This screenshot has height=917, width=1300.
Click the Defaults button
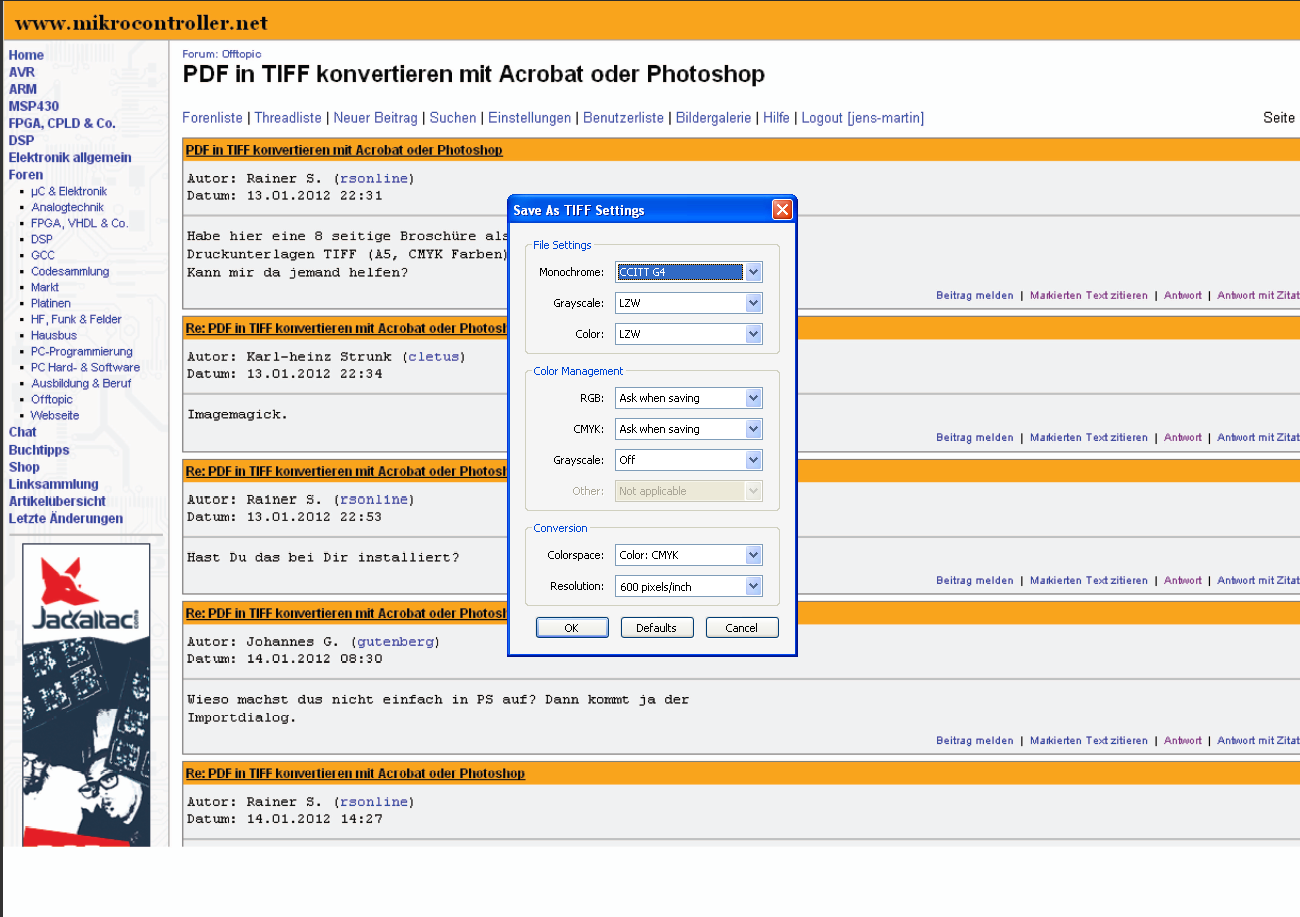(657, 628)
